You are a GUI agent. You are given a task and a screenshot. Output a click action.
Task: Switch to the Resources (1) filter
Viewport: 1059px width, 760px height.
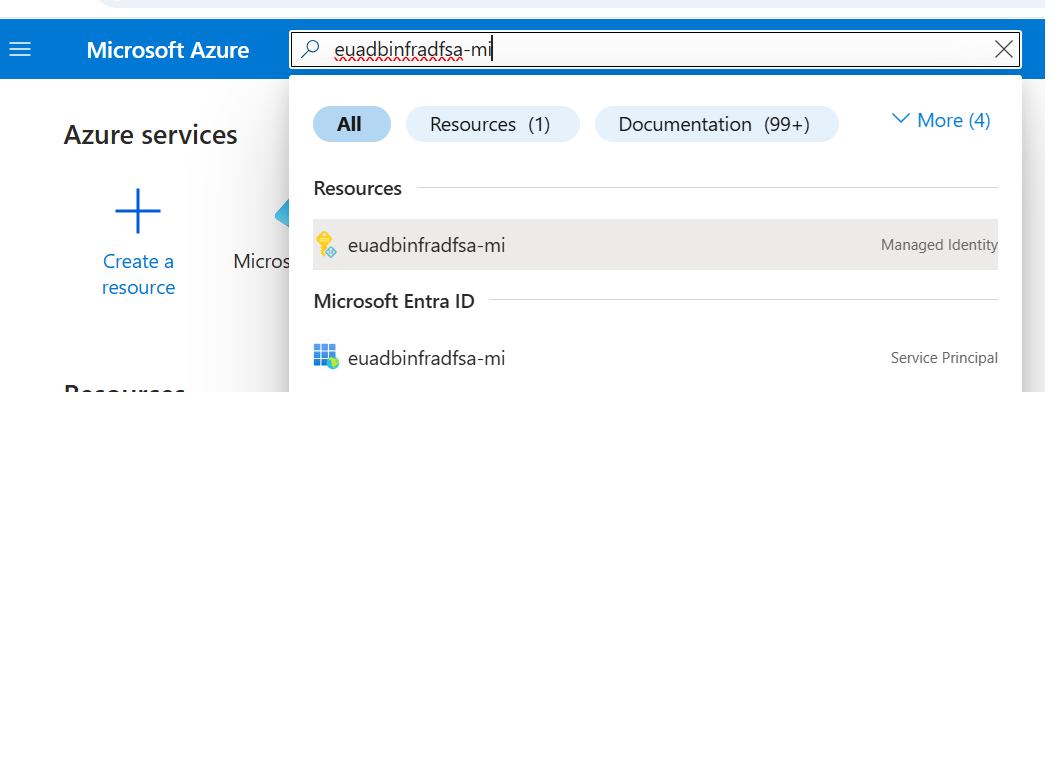click(492, 123)
